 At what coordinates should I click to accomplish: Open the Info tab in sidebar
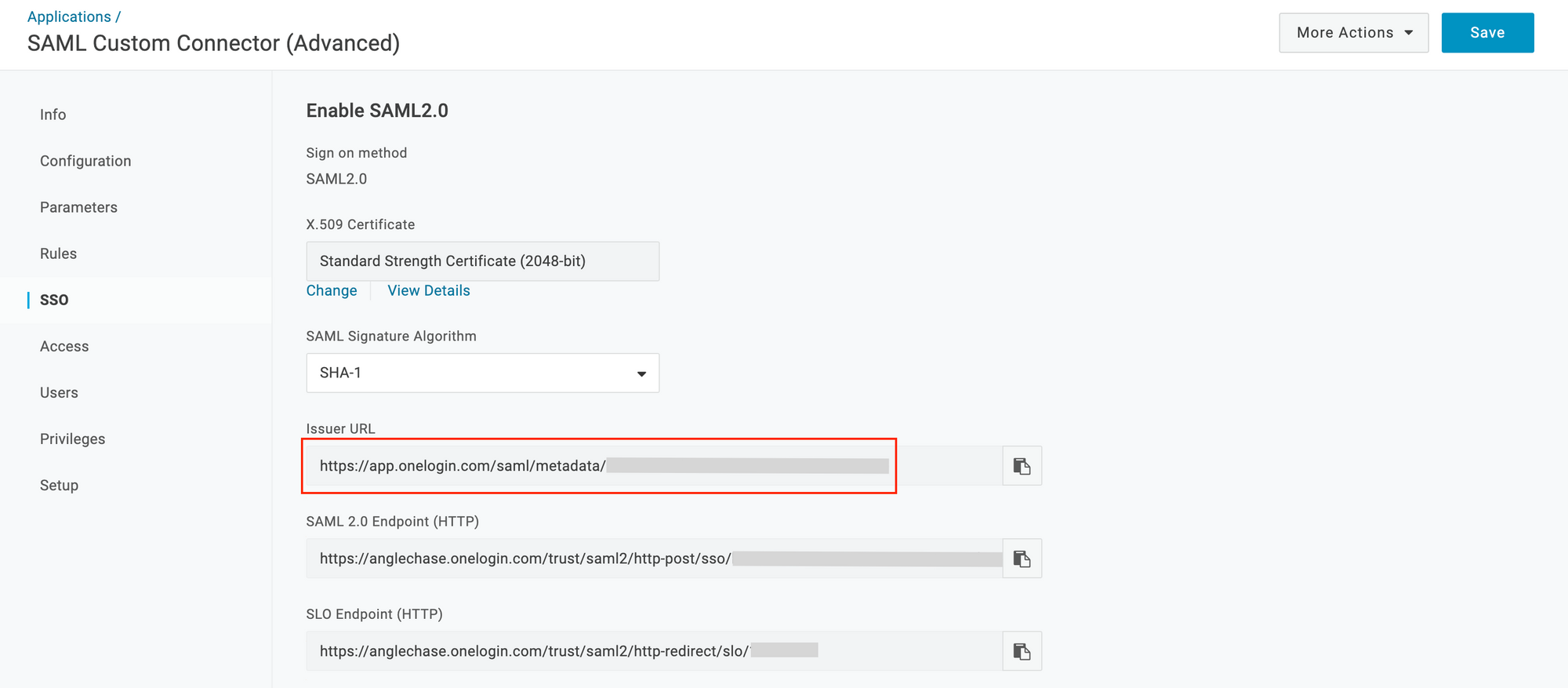[53, 115]
